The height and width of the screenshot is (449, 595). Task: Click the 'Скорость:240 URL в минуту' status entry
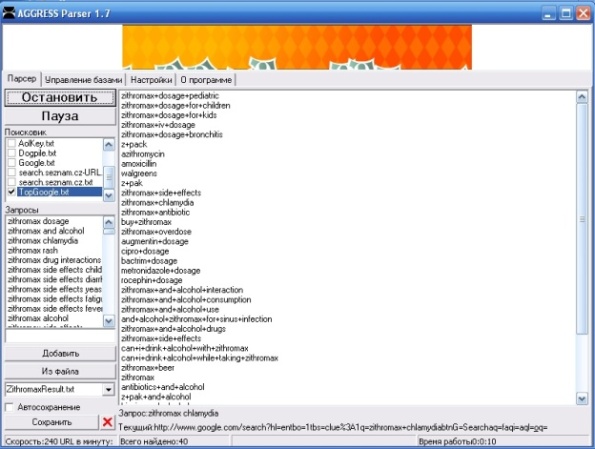[x=60, y=441]
